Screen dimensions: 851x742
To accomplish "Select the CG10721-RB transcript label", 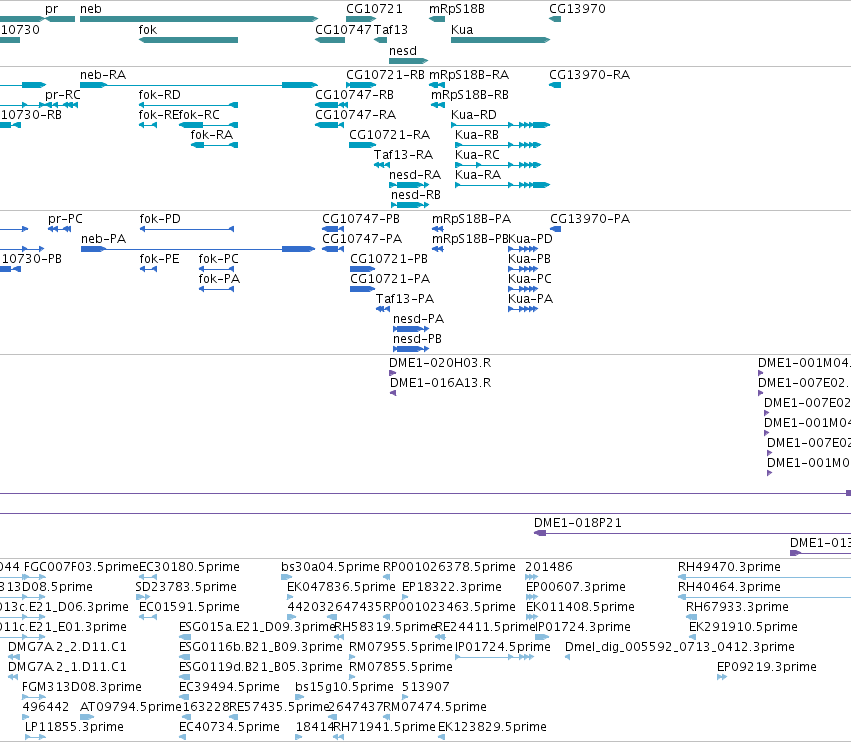I will [x=385, y=74].
